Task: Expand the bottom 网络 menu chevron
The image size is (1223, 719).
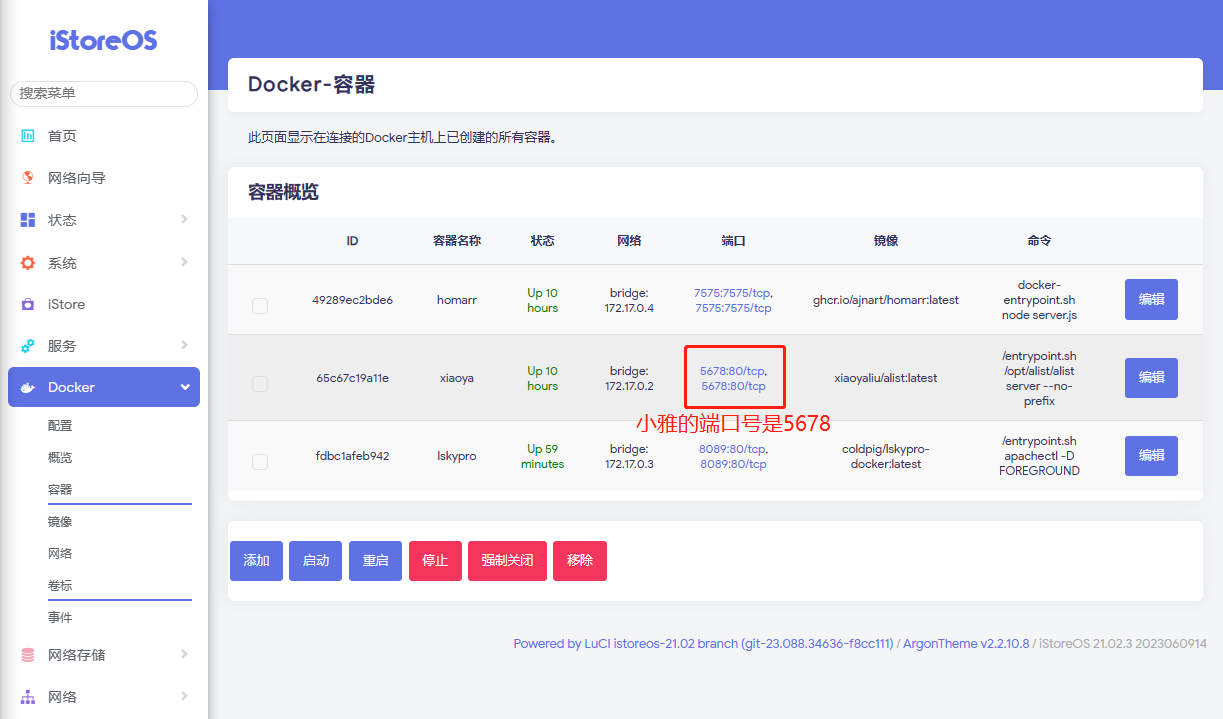Action: [x=185, y=696]
